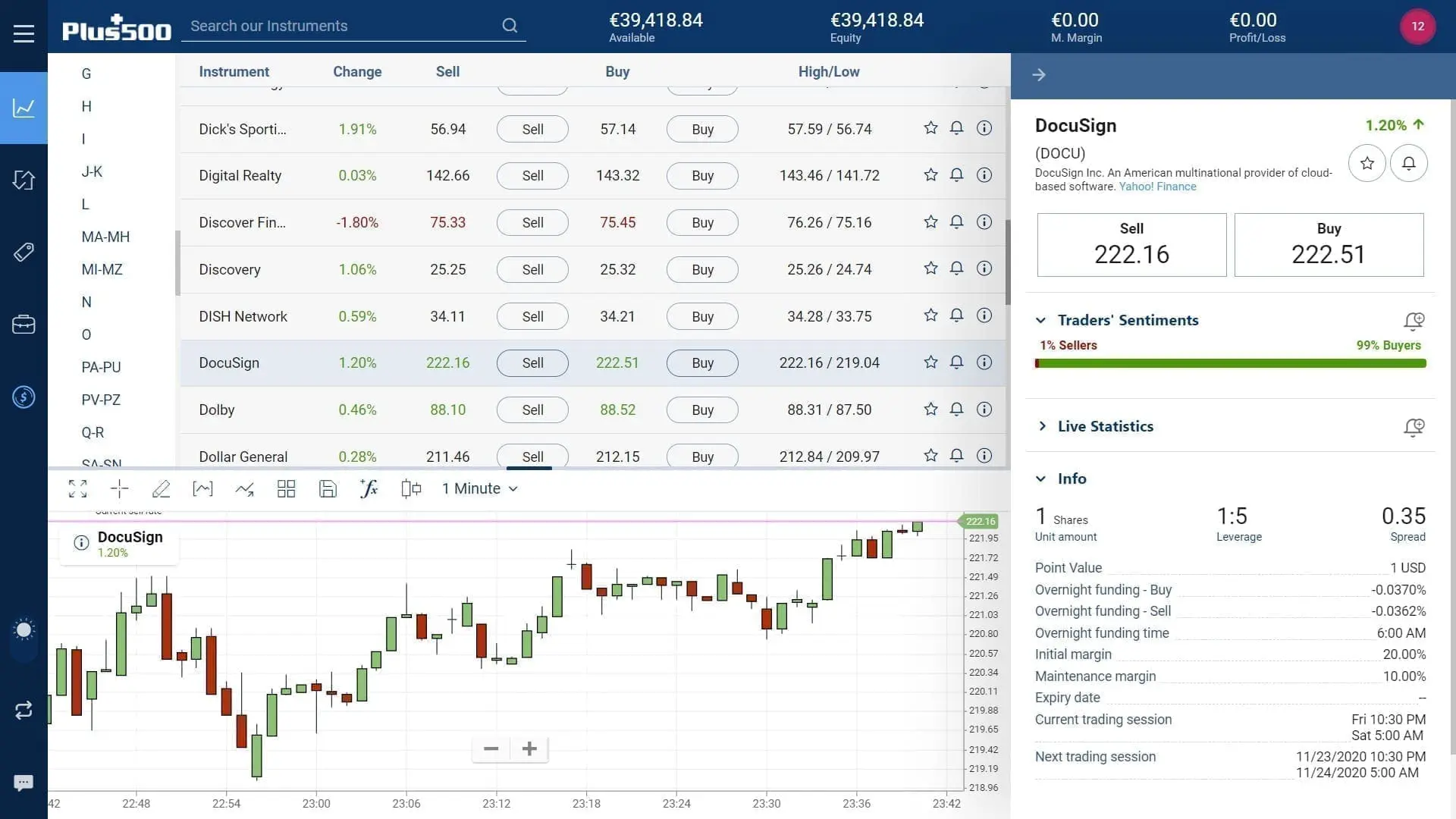Select the Q-R letter category
This screenshot has height=819, width=1456.
coord(93,432)
